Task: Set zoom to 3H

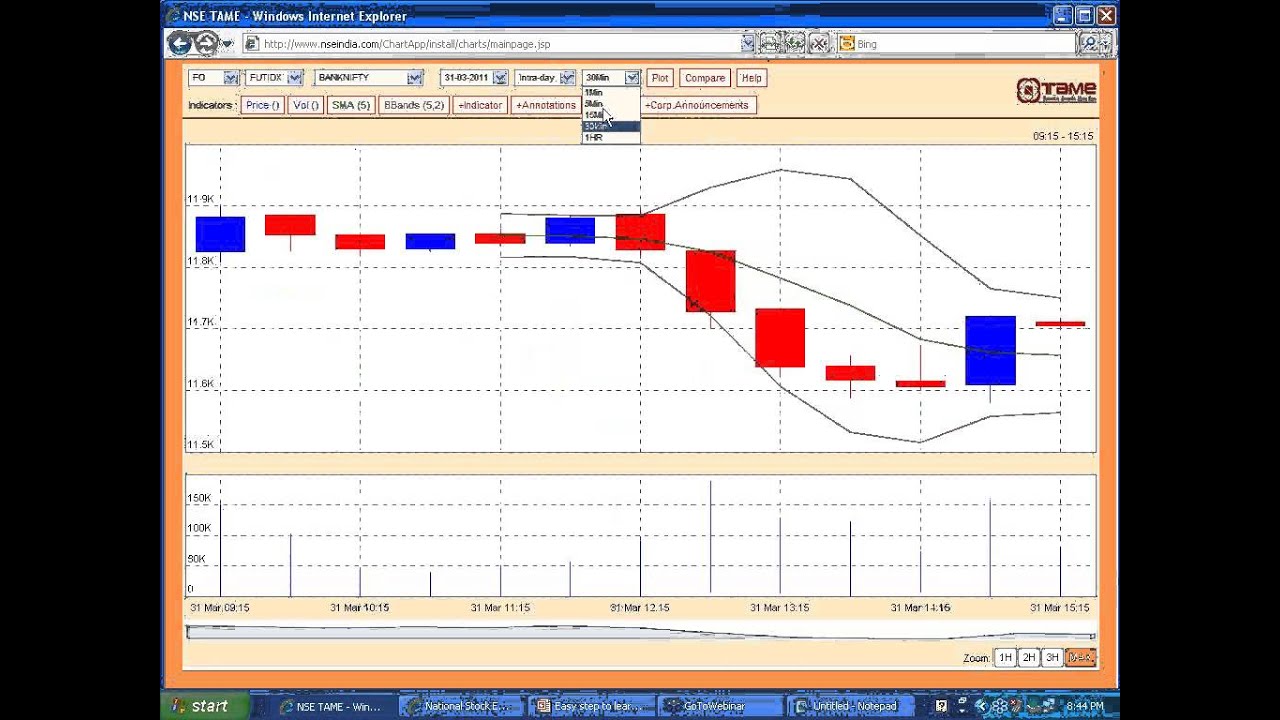Action: coord(1051,657)
